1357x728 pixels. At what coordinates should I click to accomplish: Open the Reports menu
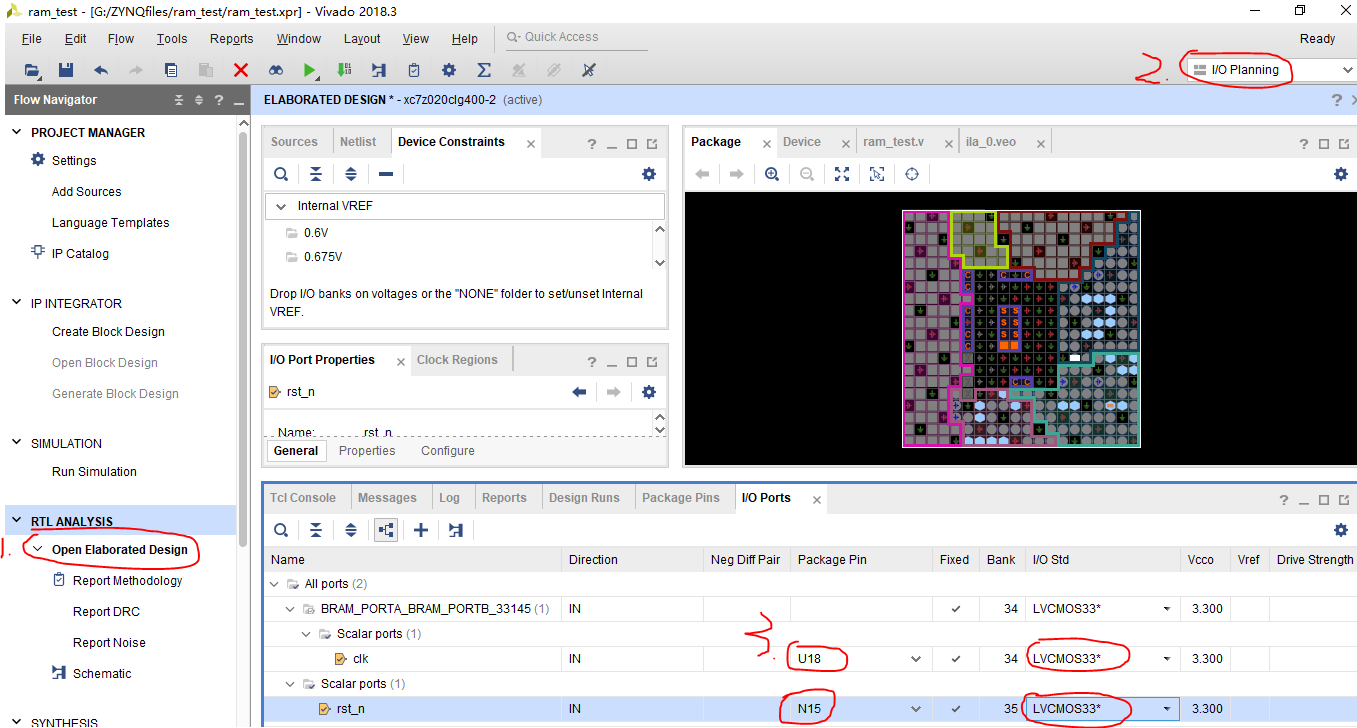click(231, 39)
